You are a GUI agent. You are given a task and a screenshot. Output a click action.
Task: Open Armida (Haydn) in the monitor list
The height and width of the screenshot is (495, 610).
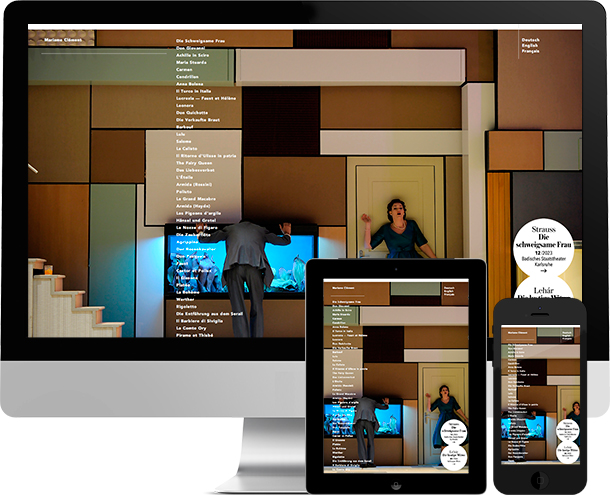point(193,206)
